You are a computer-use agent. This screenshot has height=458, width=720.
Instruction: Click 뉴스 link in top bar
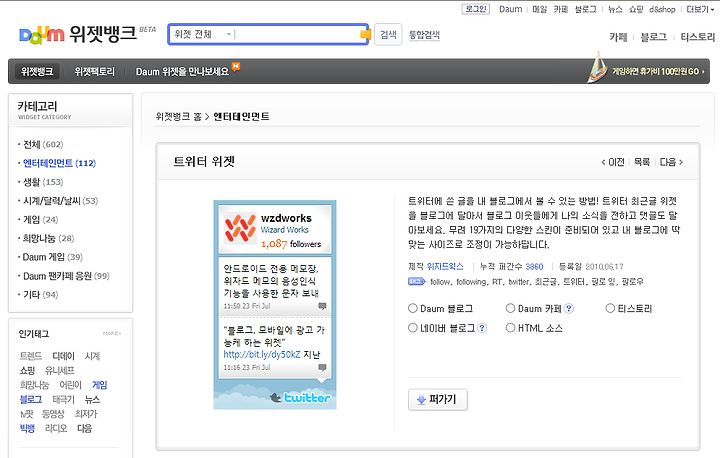click(615, 9)
